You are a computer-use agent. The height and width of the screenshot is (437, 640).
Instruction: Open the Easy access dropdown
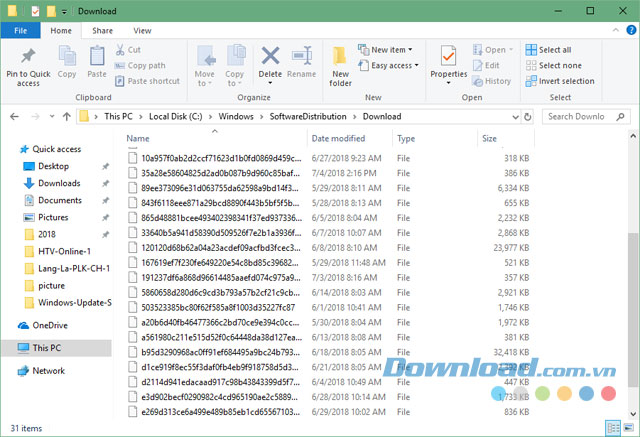[x=388, y=65]
